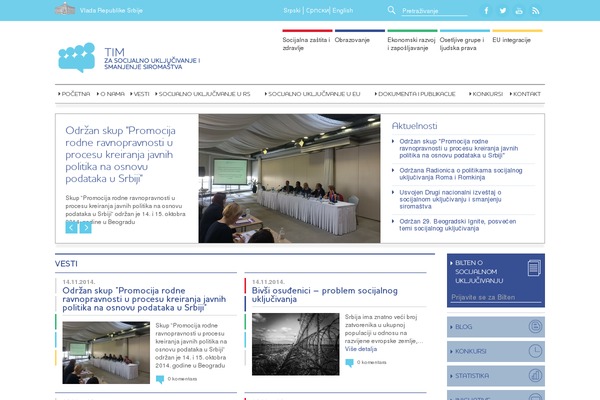Focus the Pretraživanje search field
600x400 pixels.
click(434, 11)
